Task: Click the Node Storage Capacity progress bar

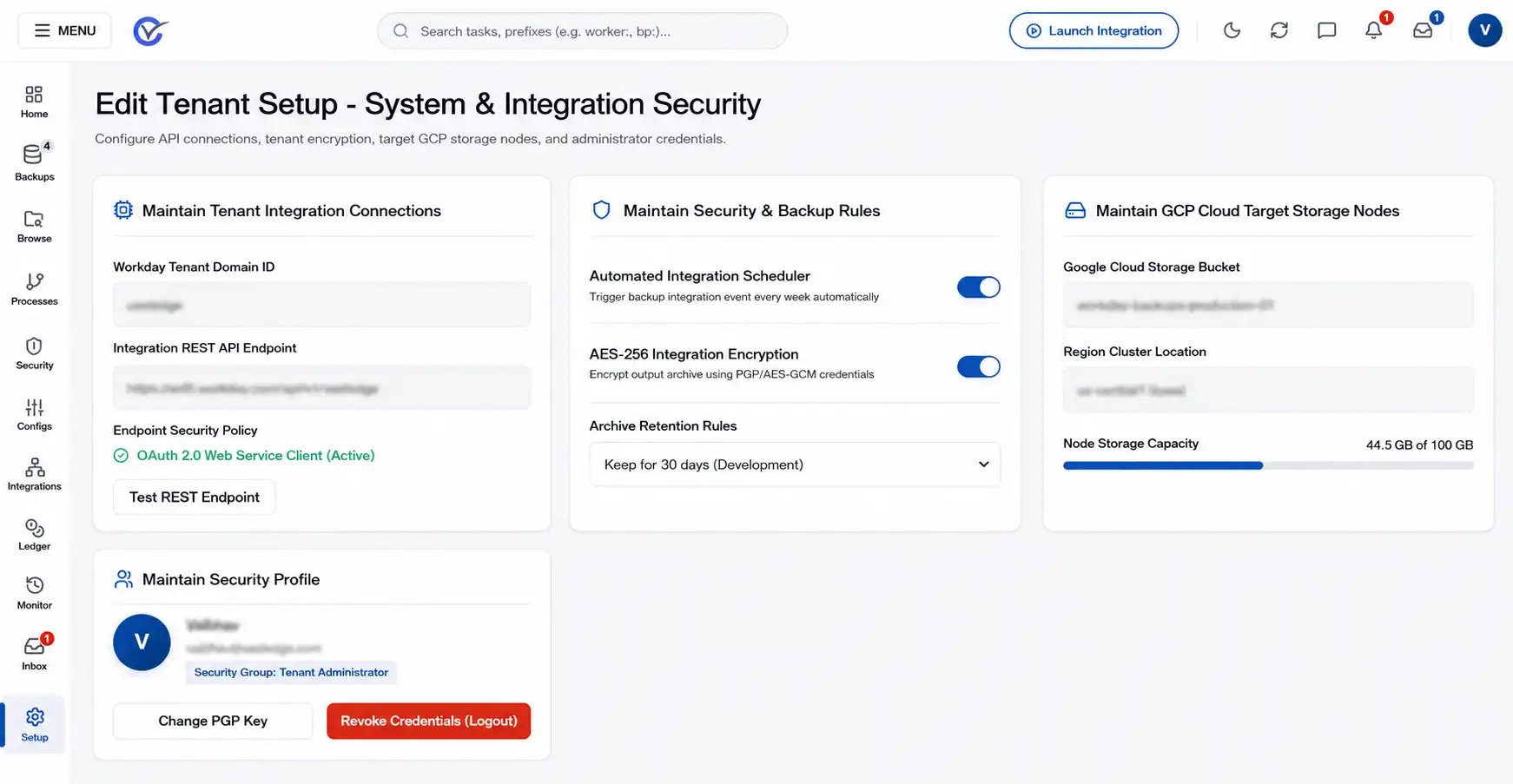Action: 1268,465
